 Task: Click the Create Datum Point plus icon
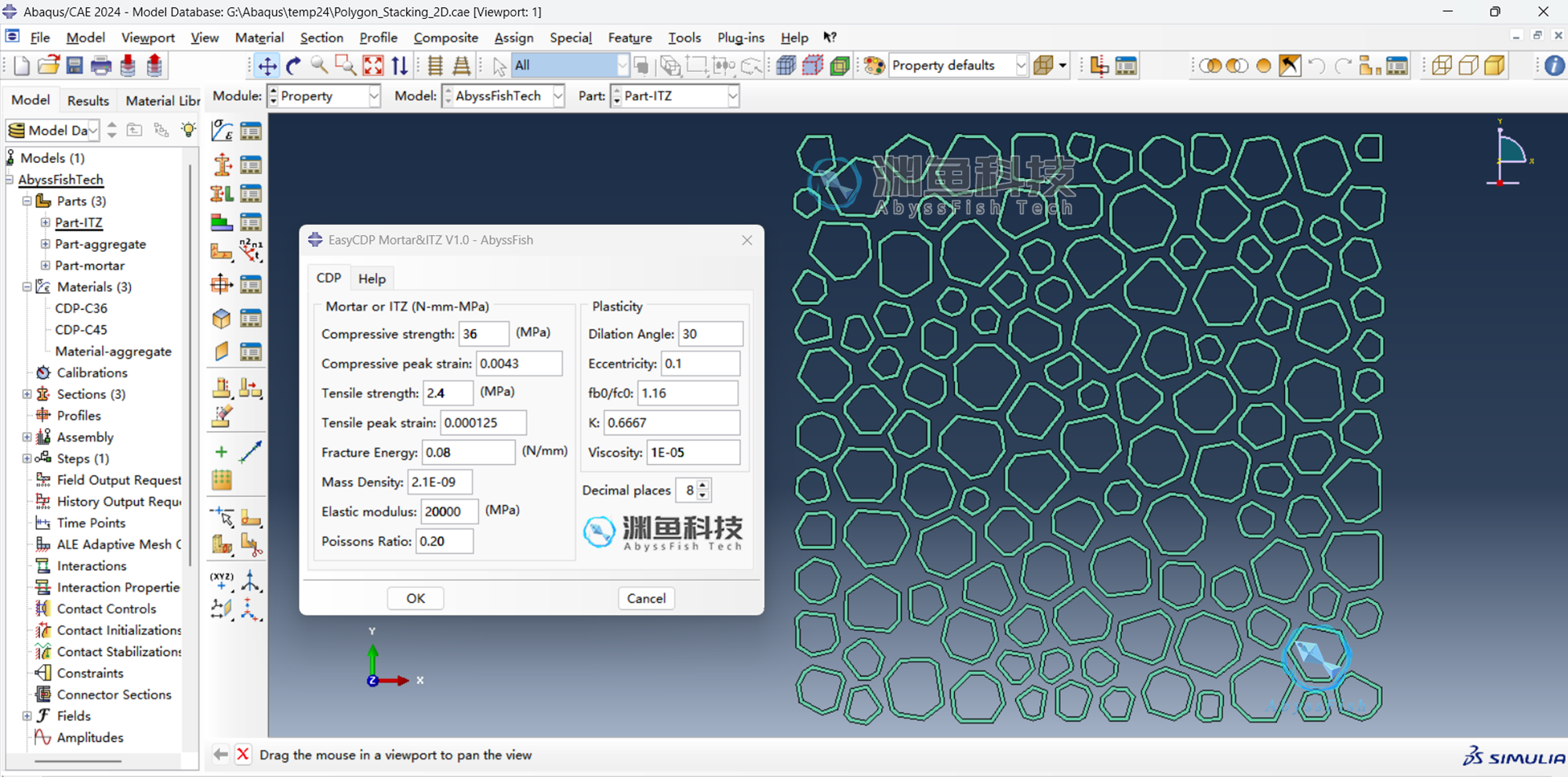(222, 452)
